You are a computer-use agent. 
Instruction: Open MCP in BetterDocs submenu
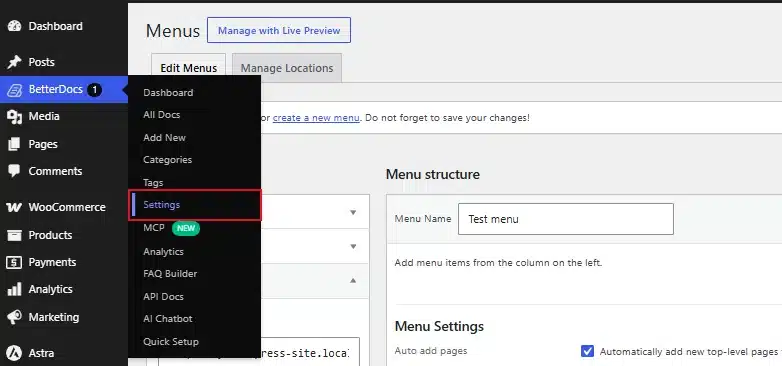point(154,228)
